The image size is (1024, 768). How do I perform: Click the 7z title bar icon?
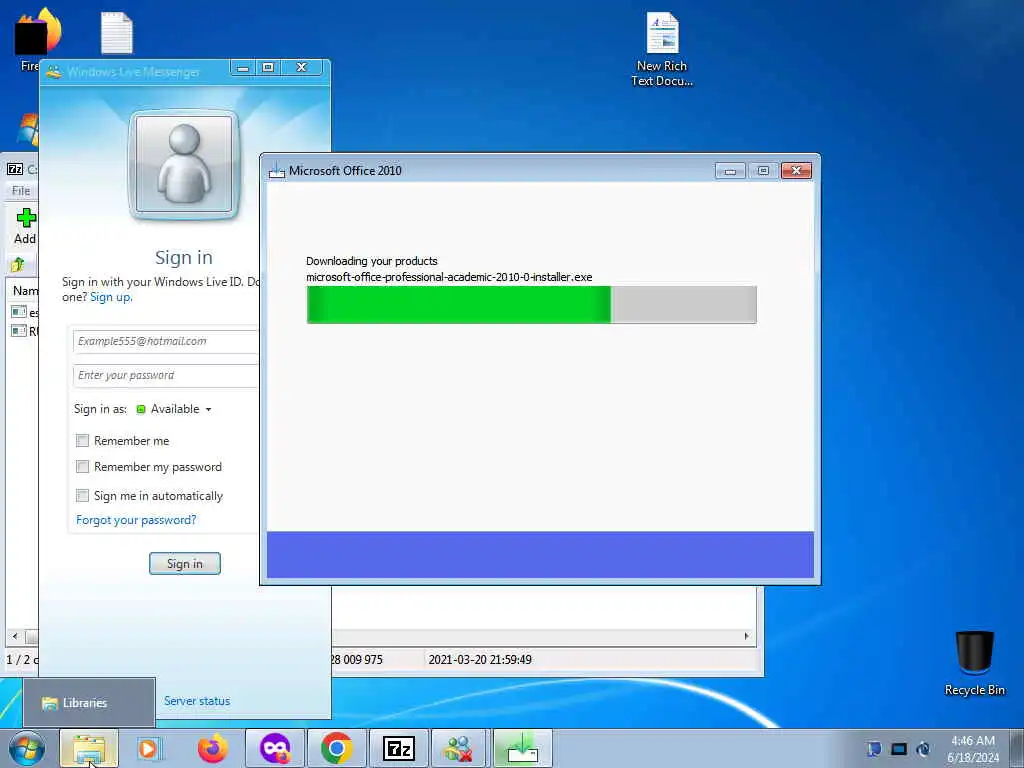pos(15,169)
